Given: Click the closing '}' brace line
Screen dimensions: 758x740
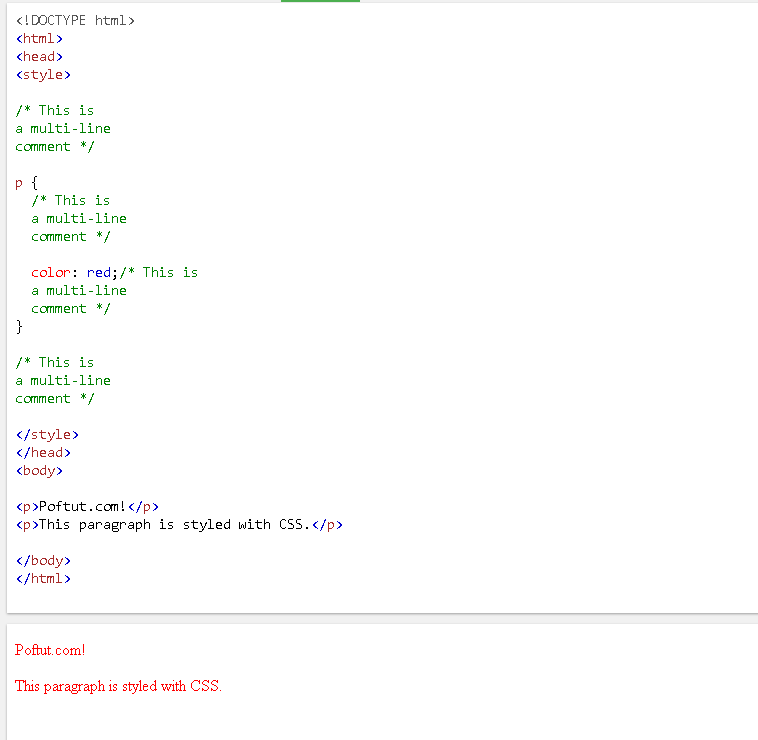Looking at the screenshot, I should click(x=19, y=327).
